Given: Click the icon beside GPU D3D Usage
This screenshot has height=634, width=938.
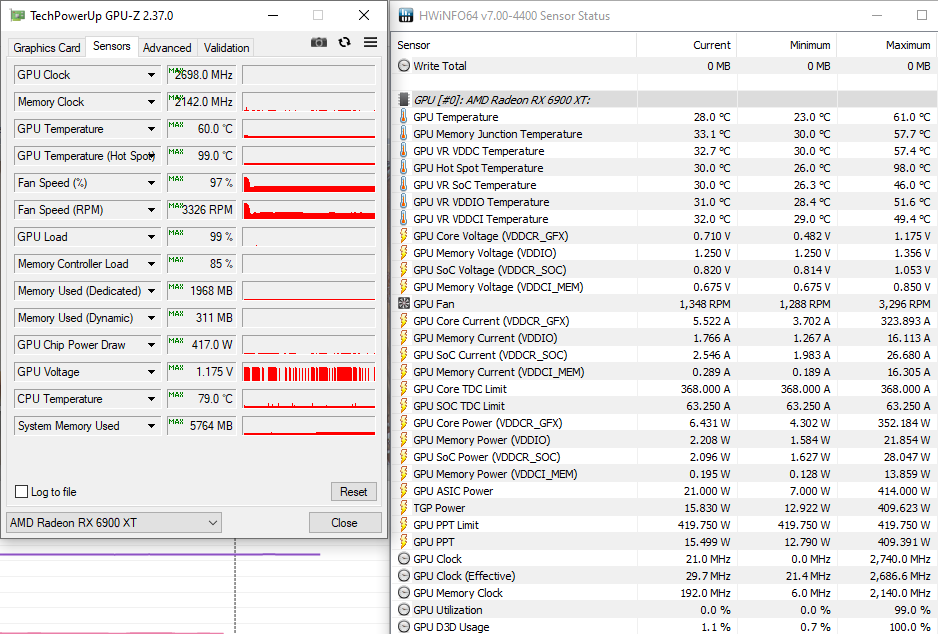Looking at the screenshot, I should [404, 627].
